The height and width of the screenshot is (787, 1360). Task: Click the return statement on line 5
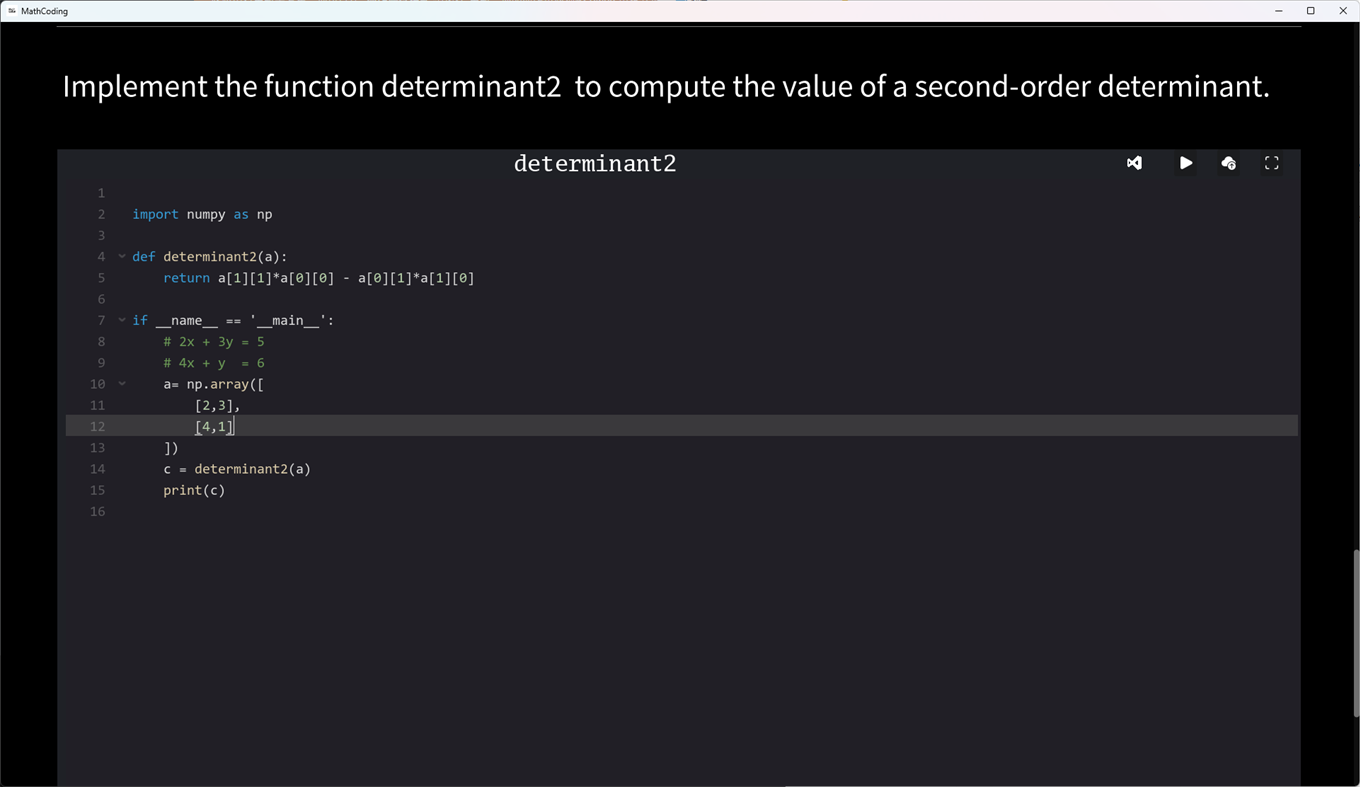pyautogui.click(x=318, y=278)
